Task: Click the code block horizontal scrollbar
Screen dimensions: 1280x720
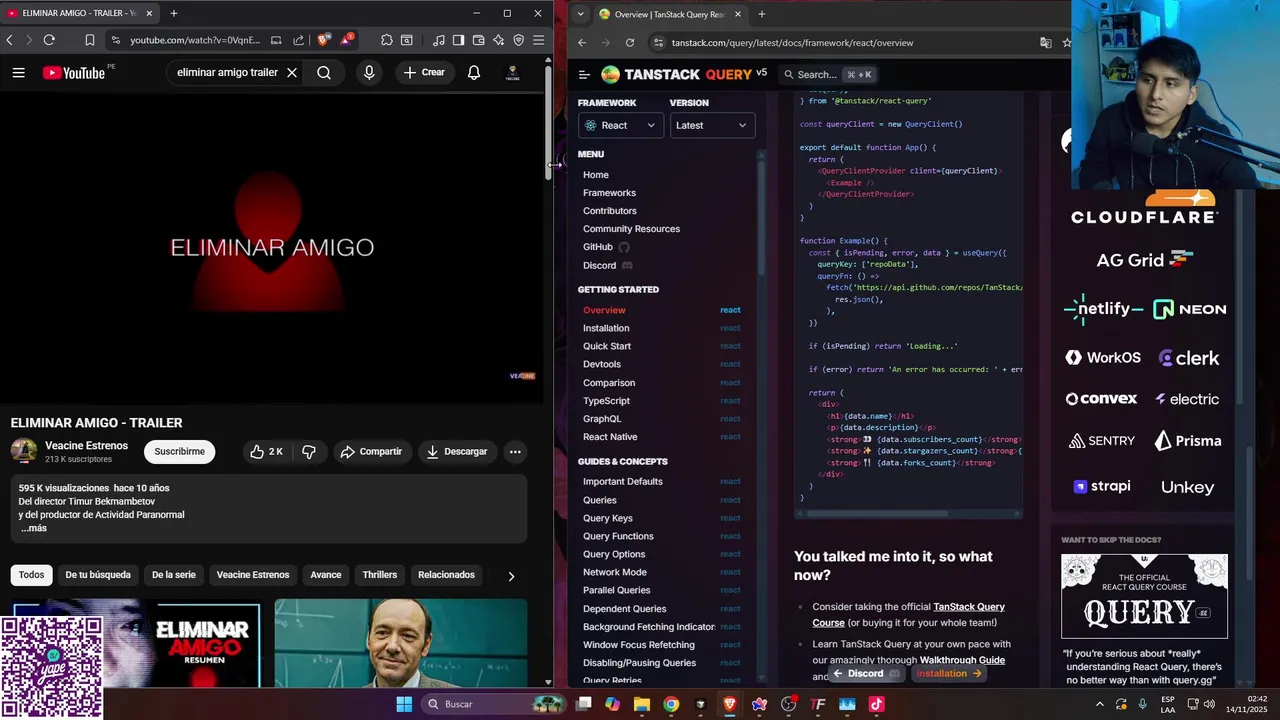Action: click(x=878, y=514)
